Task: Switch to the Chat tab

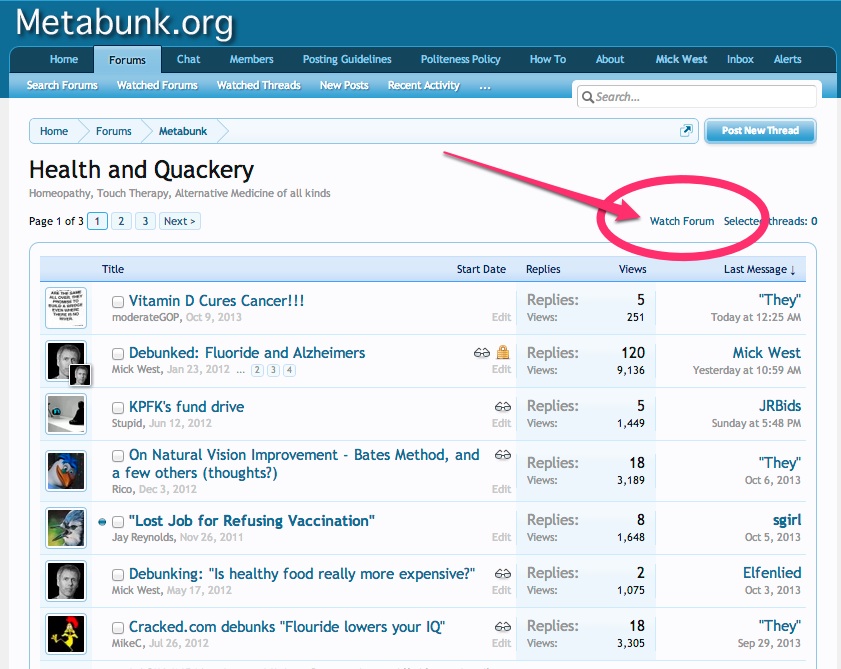Action: click(188, 59)
